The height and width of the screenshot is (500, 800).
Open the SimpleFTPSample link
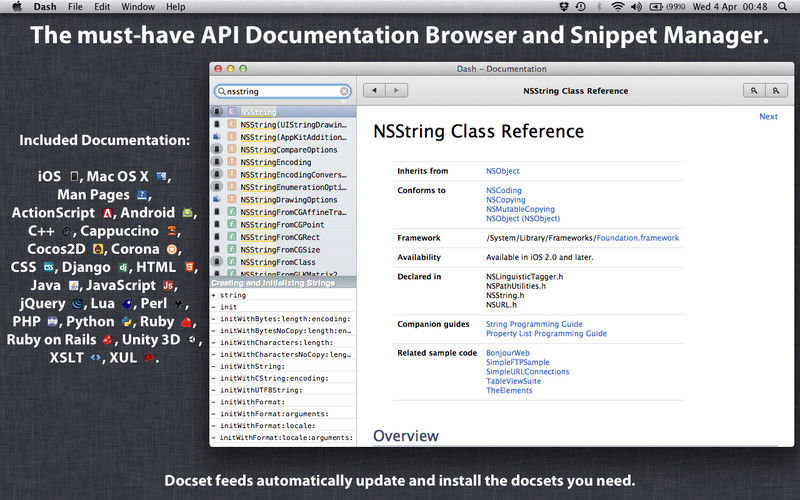click(518, 362)
